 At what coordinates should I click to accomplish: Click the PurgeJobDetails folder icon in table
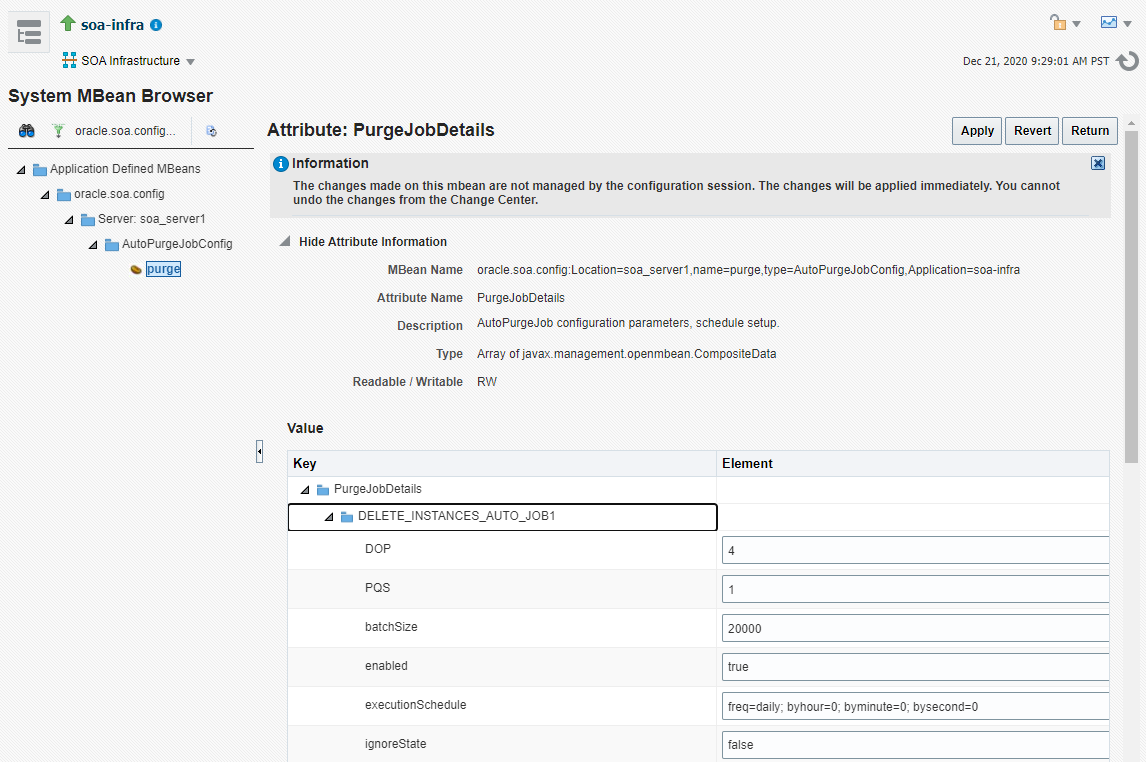click(322, 489)
